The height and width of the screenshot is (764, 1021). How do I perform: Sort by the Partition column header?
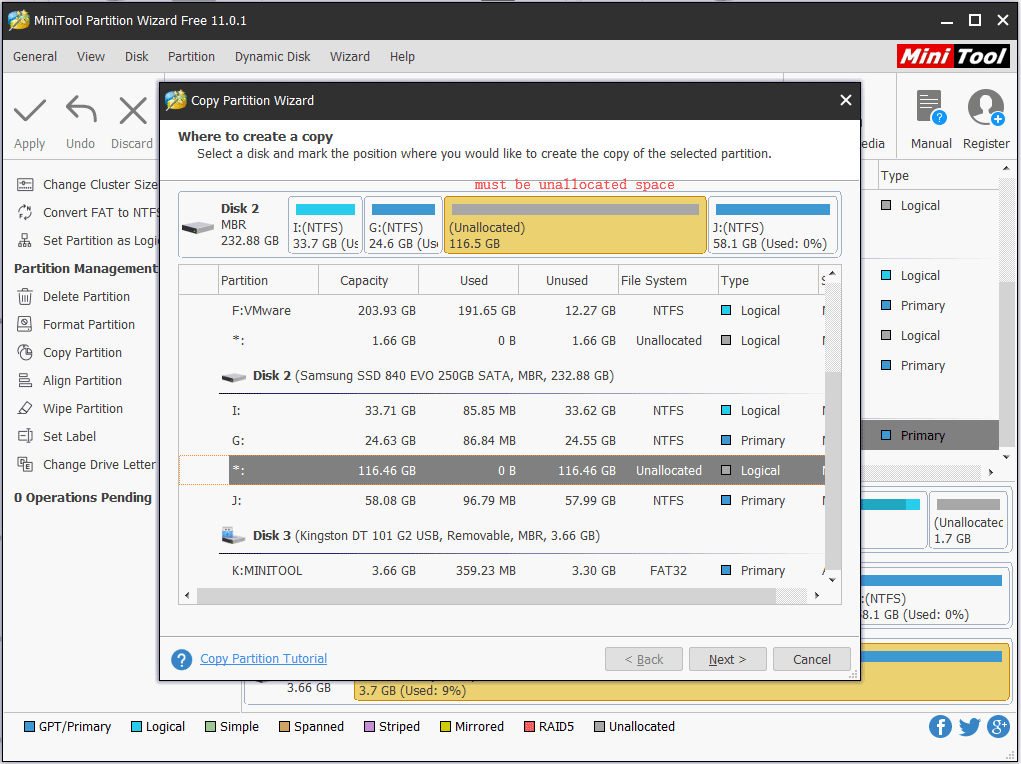268,281
